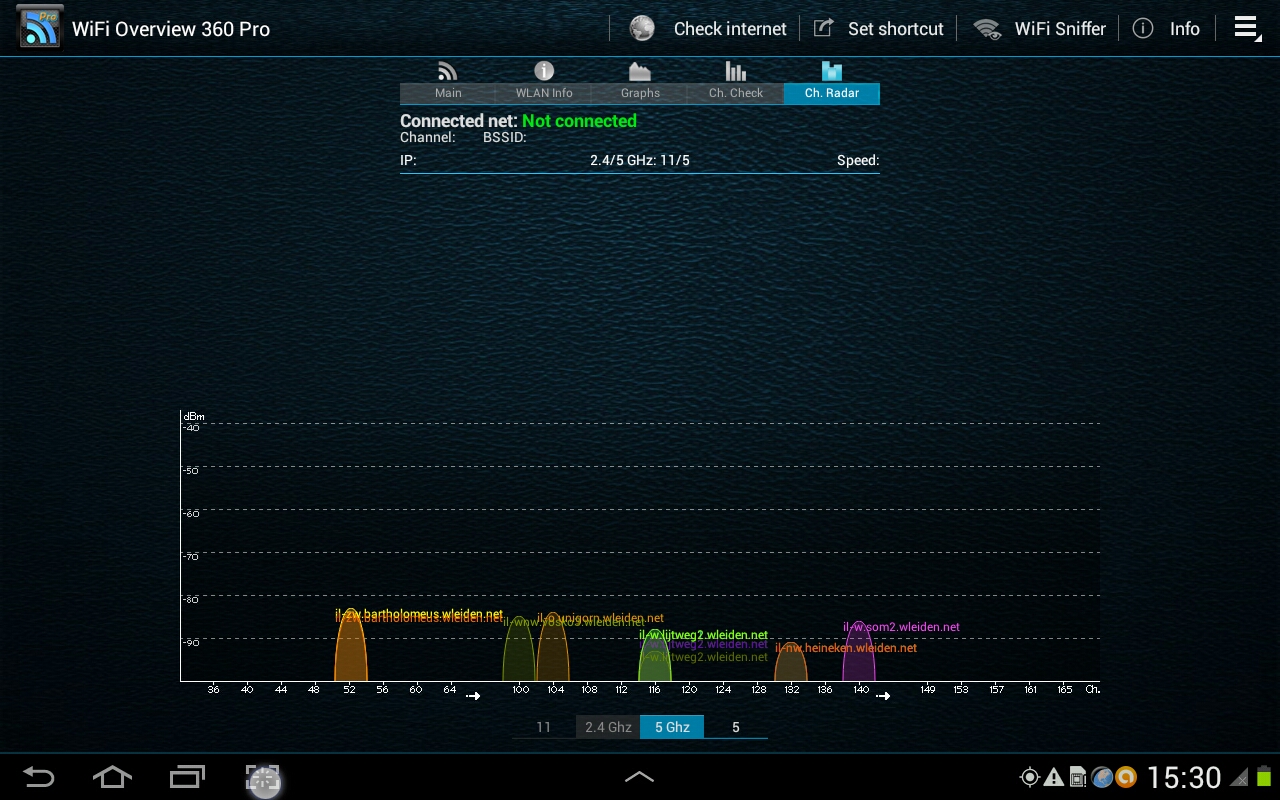
Task: Switch to the 2.4 Ghz band
Action: 608,727
